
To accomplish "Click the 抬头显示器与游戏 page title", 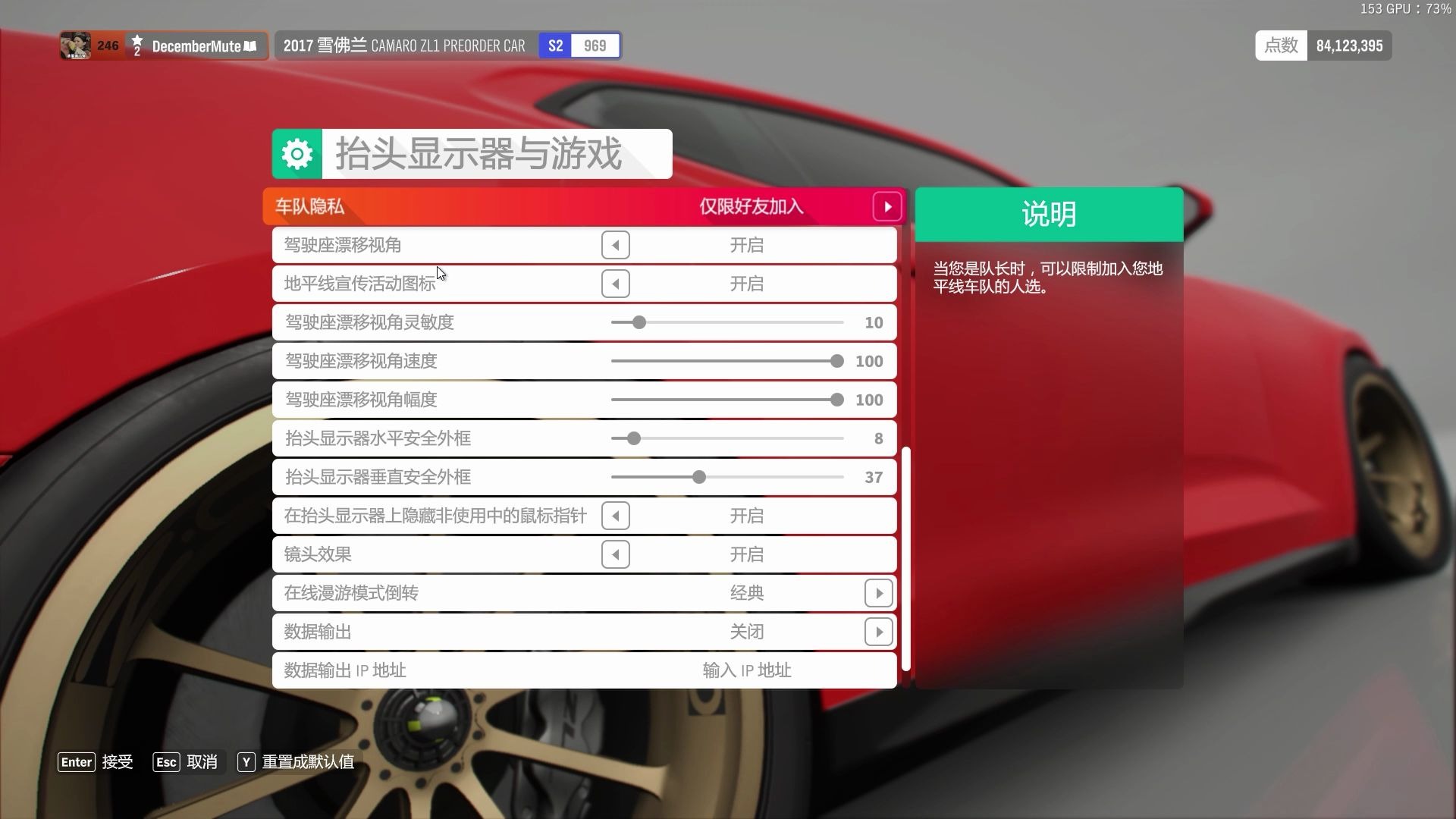I will tap(479, 154).
